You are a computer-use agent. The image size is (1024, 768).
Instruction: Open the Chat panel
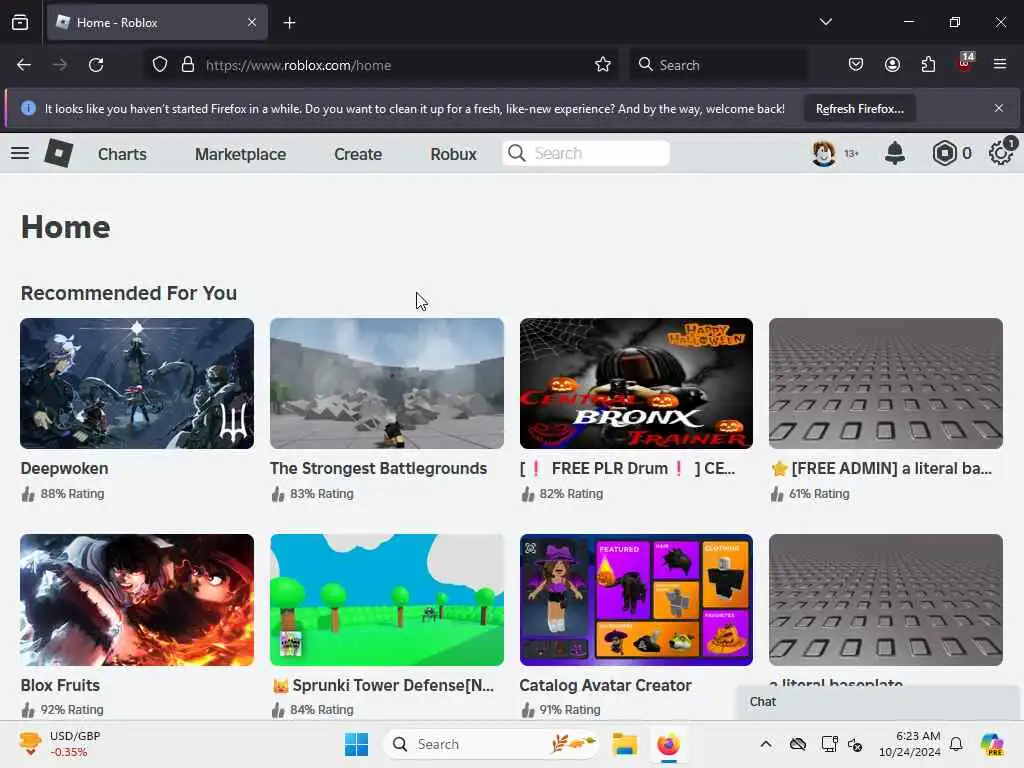[x=877, y=702]
